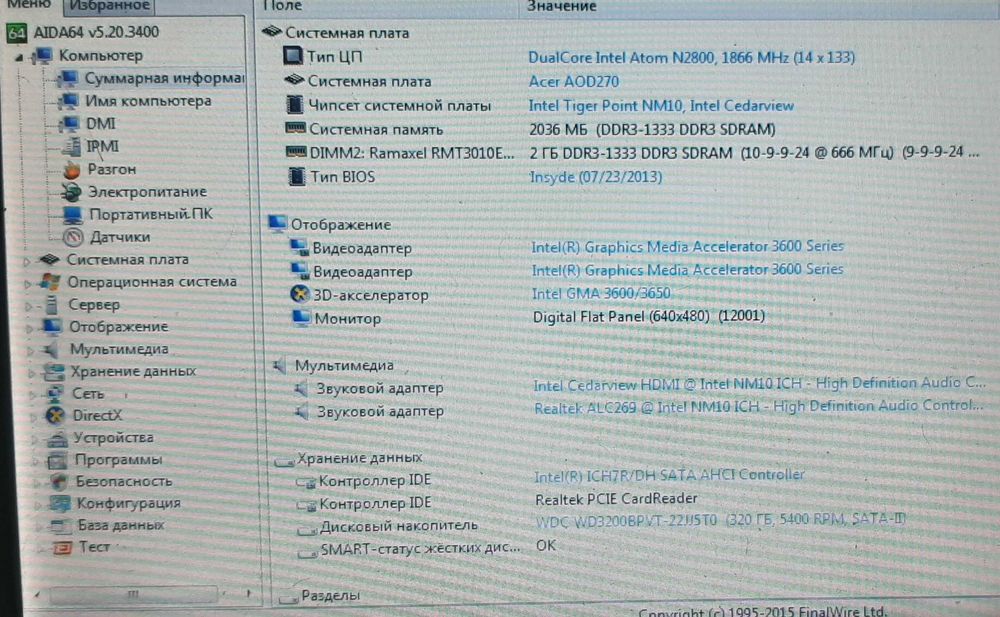Click the Безопасность shield icon
Image resolution: width=1000 pixels, height=617 pixels.
point(59,481)
